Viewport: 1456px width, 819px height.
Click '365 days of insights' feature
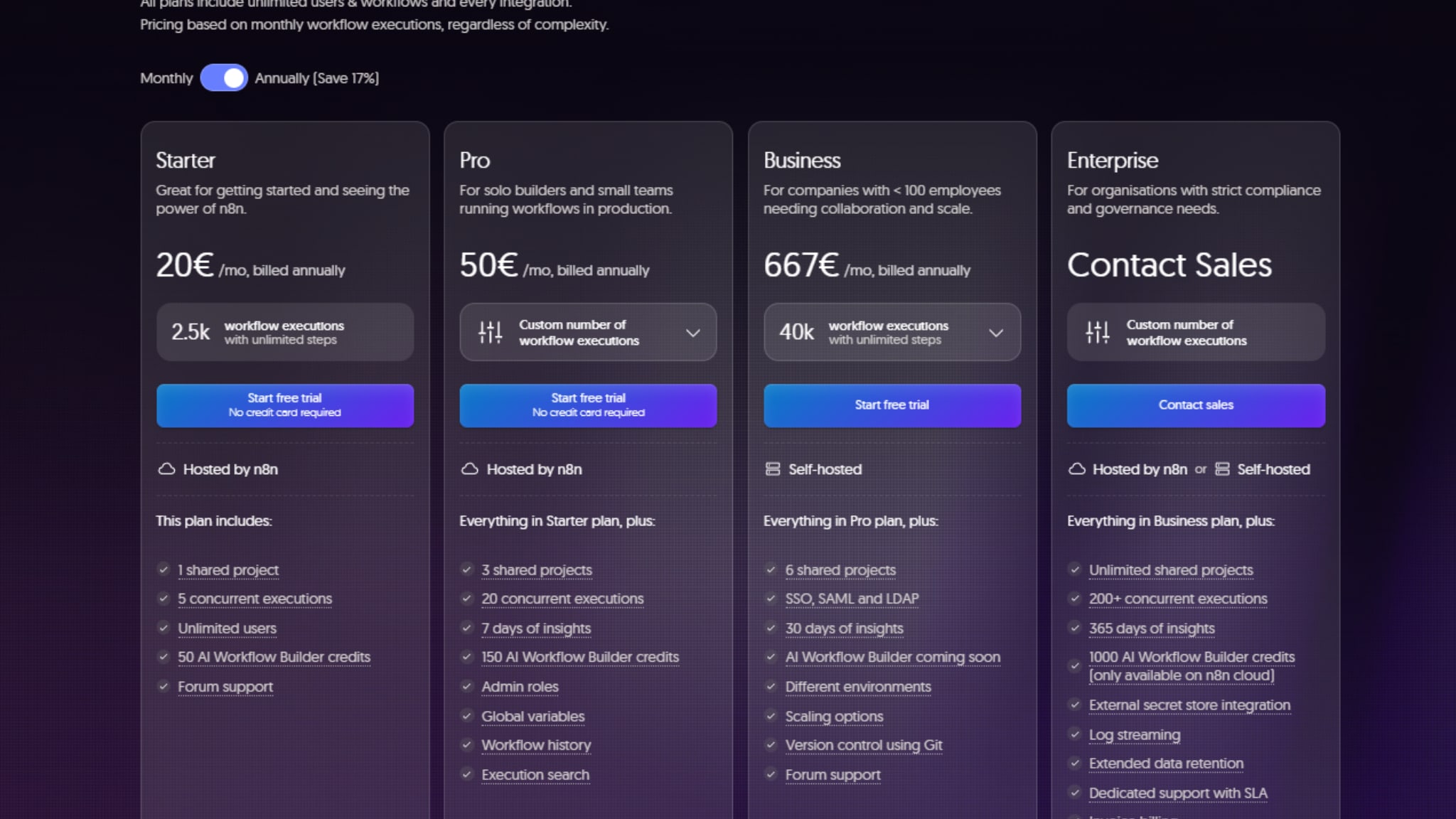coord(1152,628)
